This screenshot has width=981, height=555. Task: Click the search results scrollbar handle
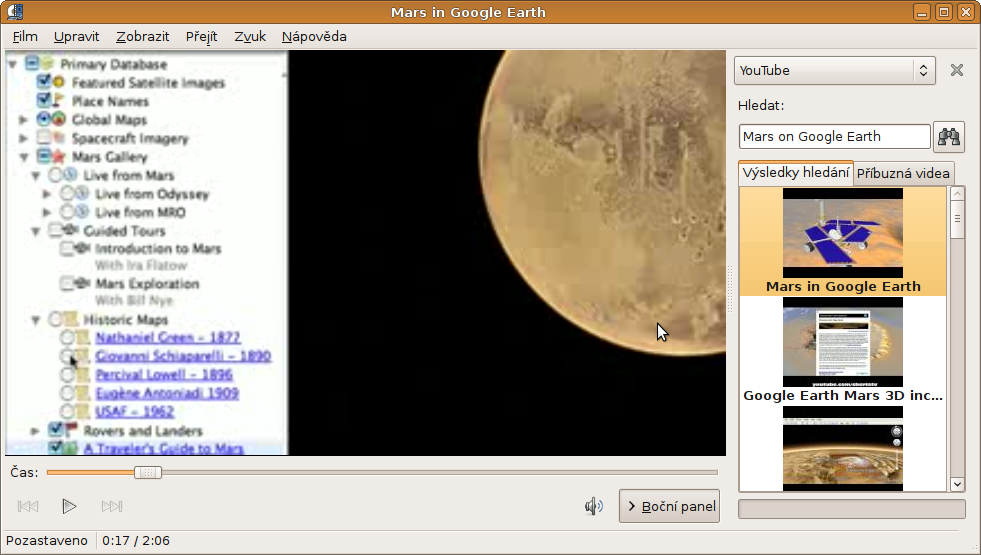(x=957, y=220)
